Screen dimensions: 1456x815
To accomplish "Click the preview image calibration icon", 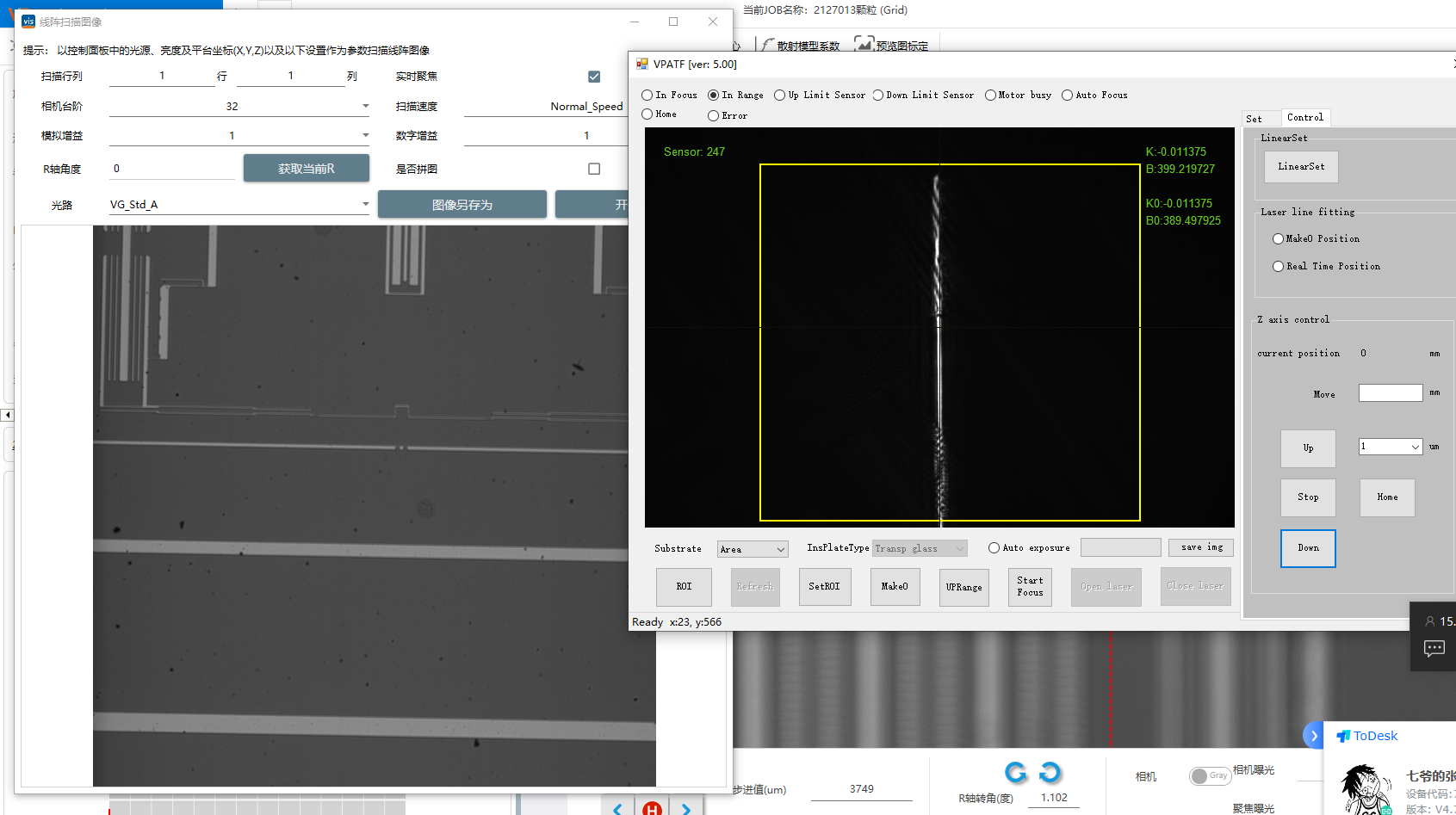I will (x=864, y=44).
